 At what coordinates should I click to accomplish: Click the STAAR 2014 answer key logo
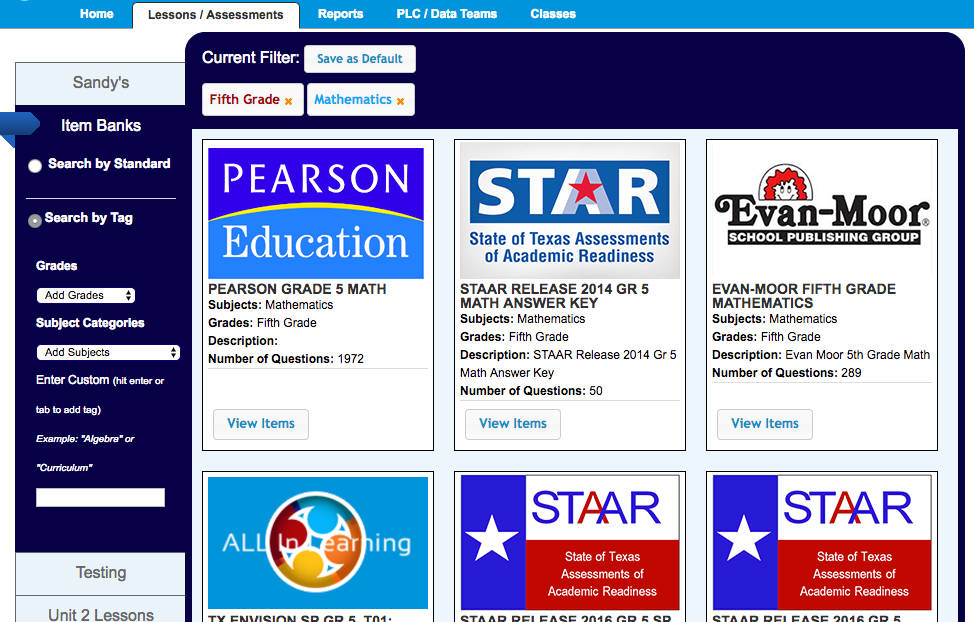[569, 210]
